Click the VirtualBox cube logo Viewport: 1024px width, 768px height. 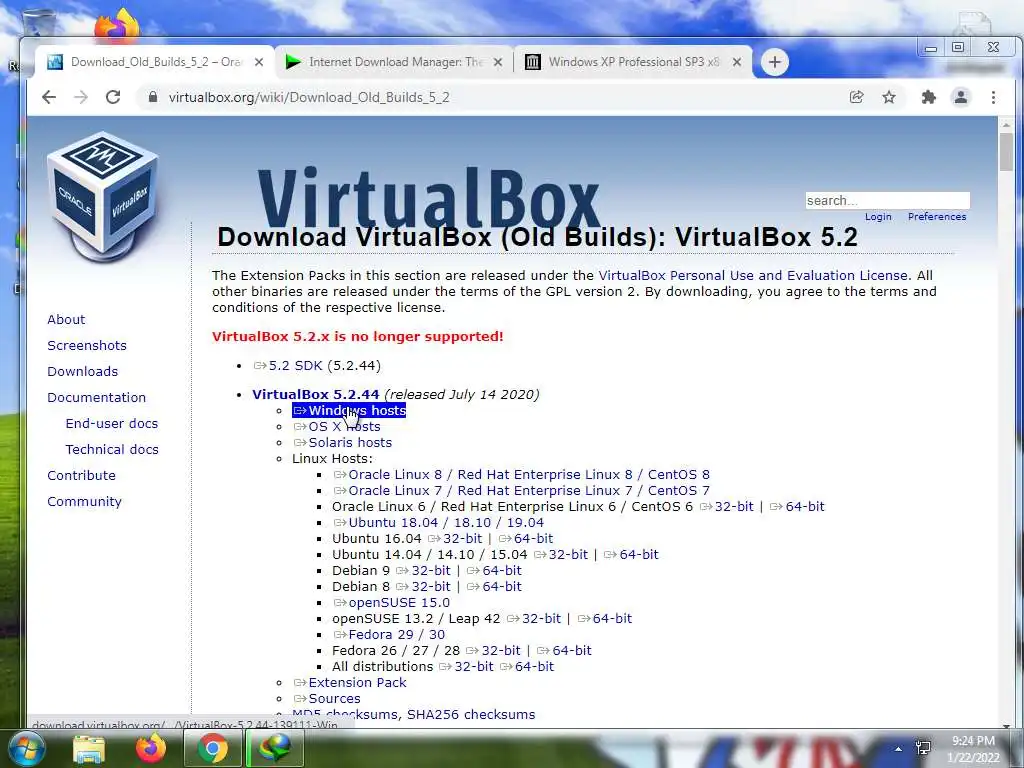(103, 196)
